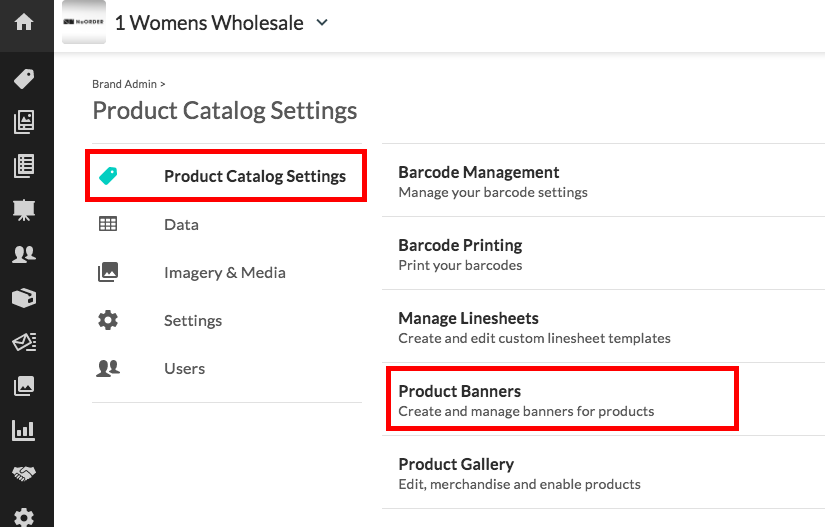Open the tag icon in left sidebar
This screenshot has height=527, width=825.
(x=24, y=78)
